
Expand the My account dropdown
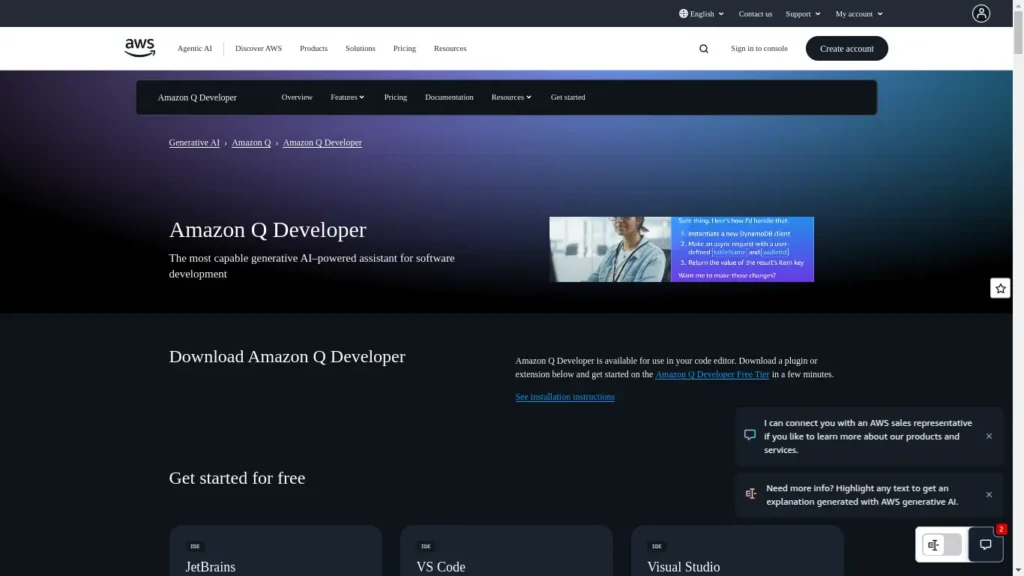coord(858,14)
